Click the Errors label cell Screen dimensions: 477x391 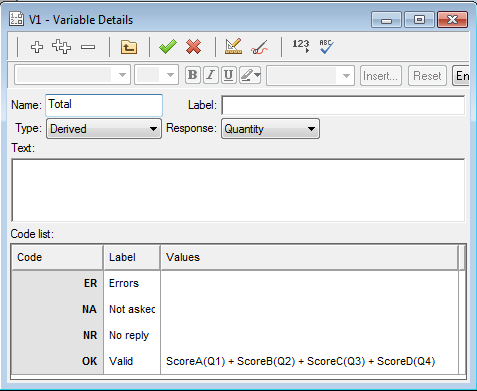(132, 283)
